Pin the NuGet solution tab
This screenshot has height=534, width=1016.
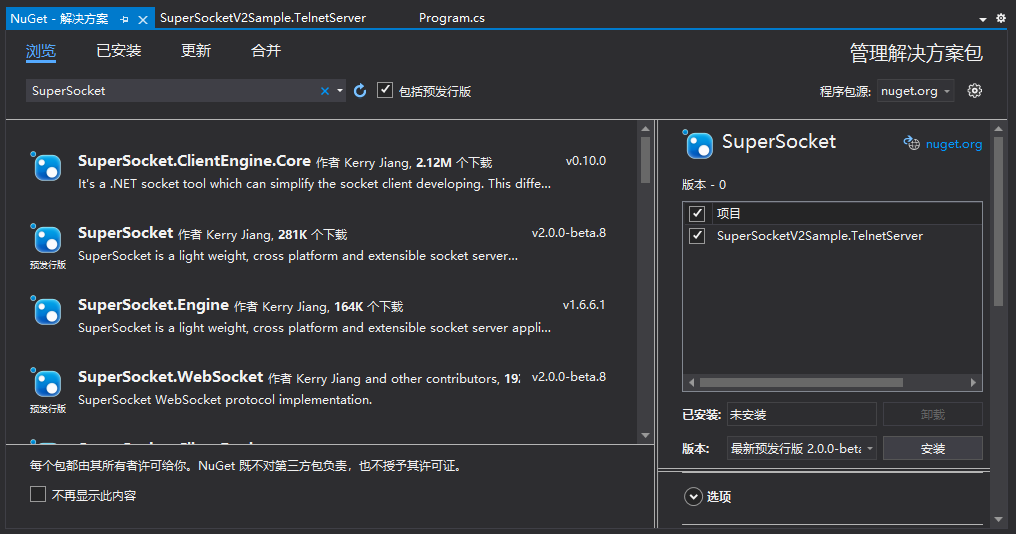(x=124, y=19)
